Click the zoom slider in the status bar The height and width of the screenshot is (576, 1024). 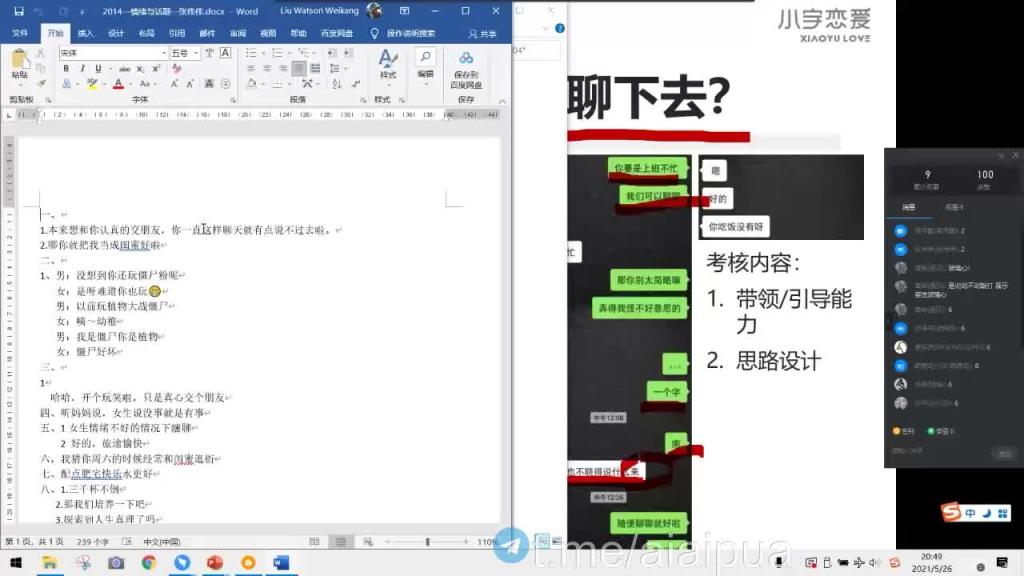[x=428, y=542]
